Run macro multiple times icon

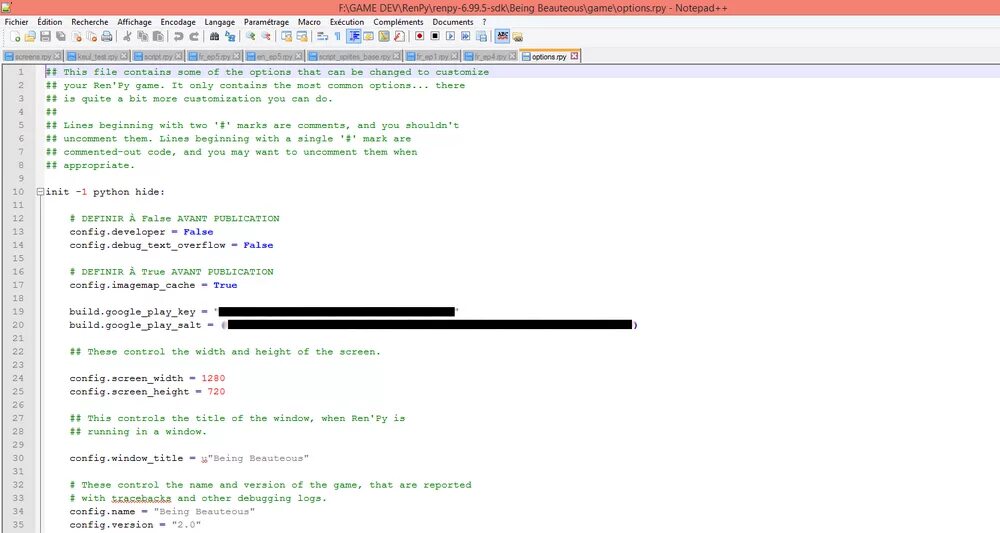pos(466,36)
